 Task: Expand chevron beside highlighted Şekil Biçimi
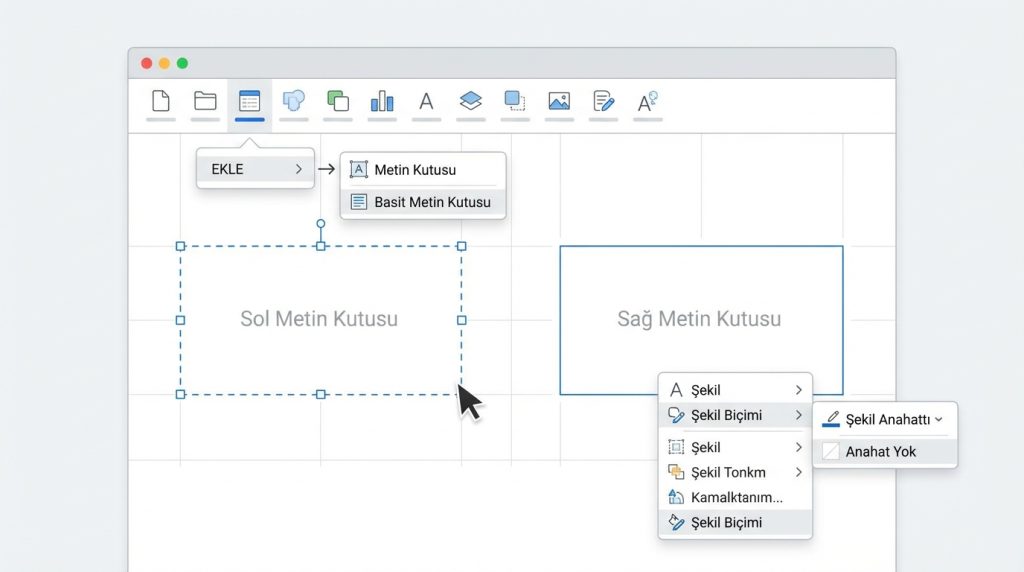[x=799, y=415]
